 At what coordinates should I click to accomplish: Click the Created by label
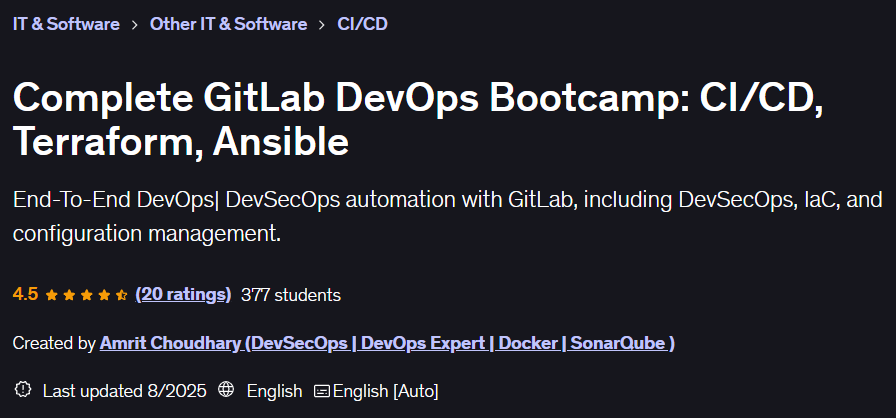tap(54, 343)
